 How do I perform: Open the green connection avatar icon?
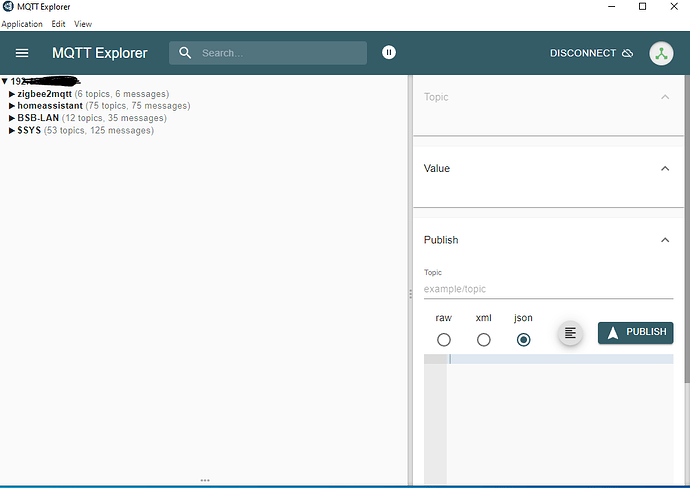[x=661, y=53]
